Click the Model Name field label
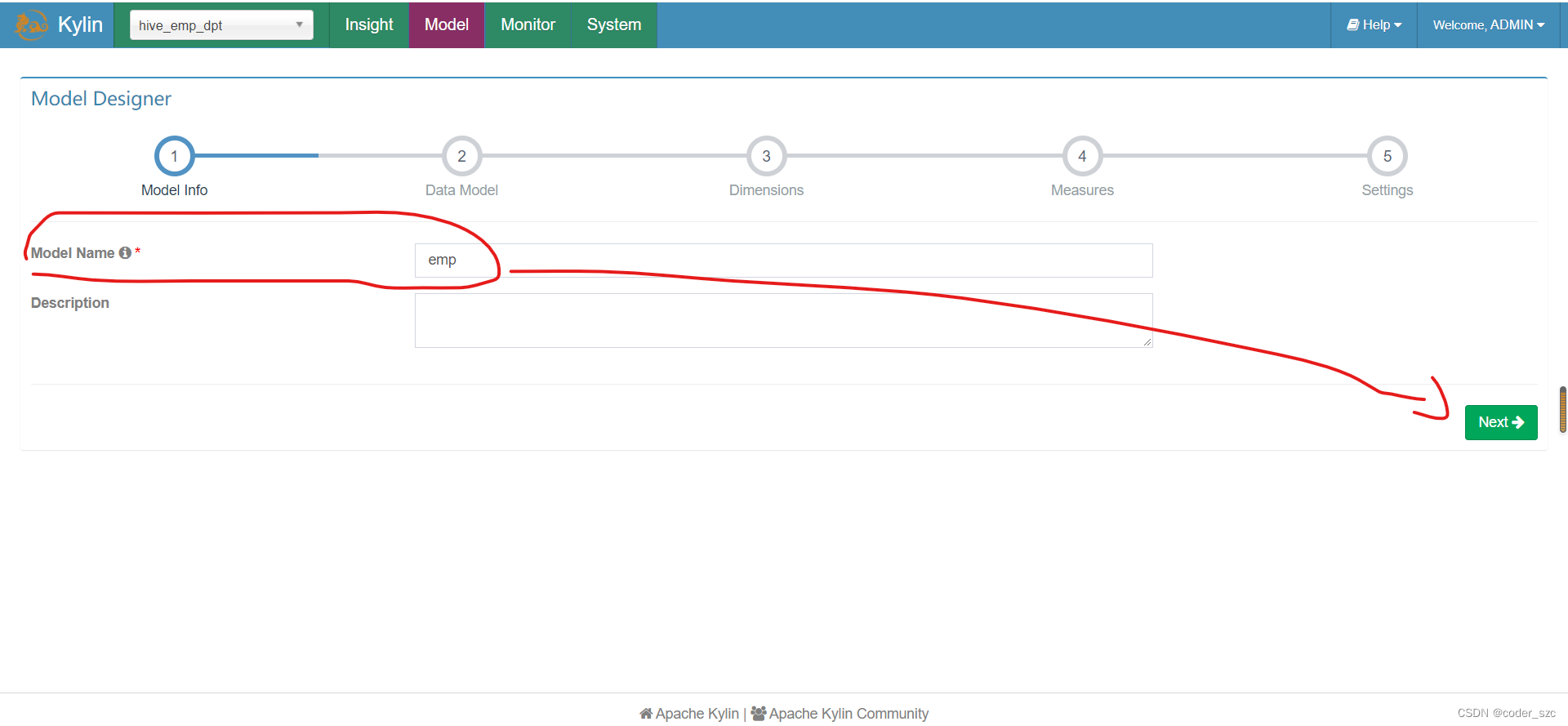The width and height of the screenshot is (1568, 726). click(x=73, y=253)
